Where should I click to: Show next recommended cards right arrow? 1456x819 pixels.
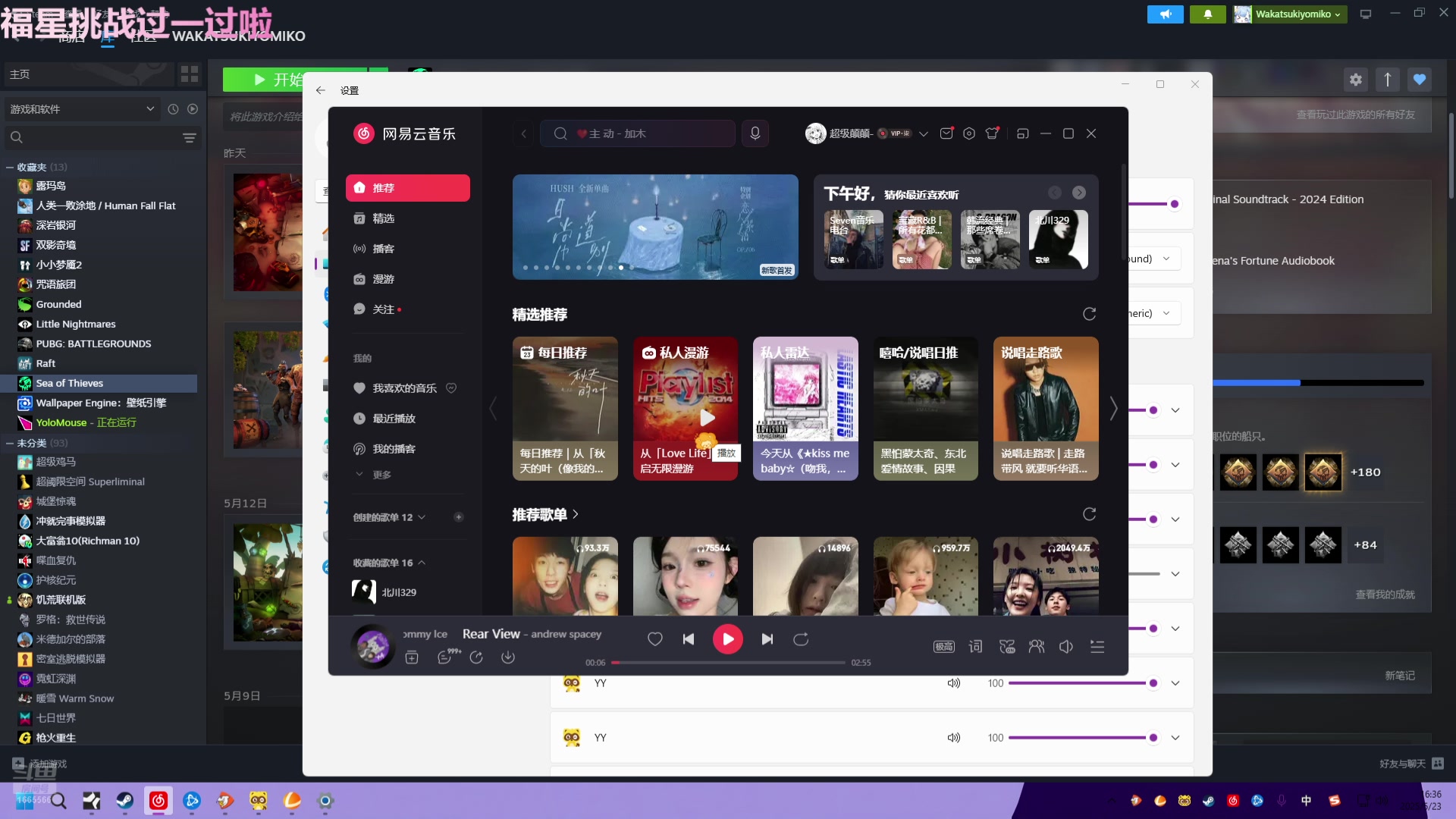point(1113,409)
